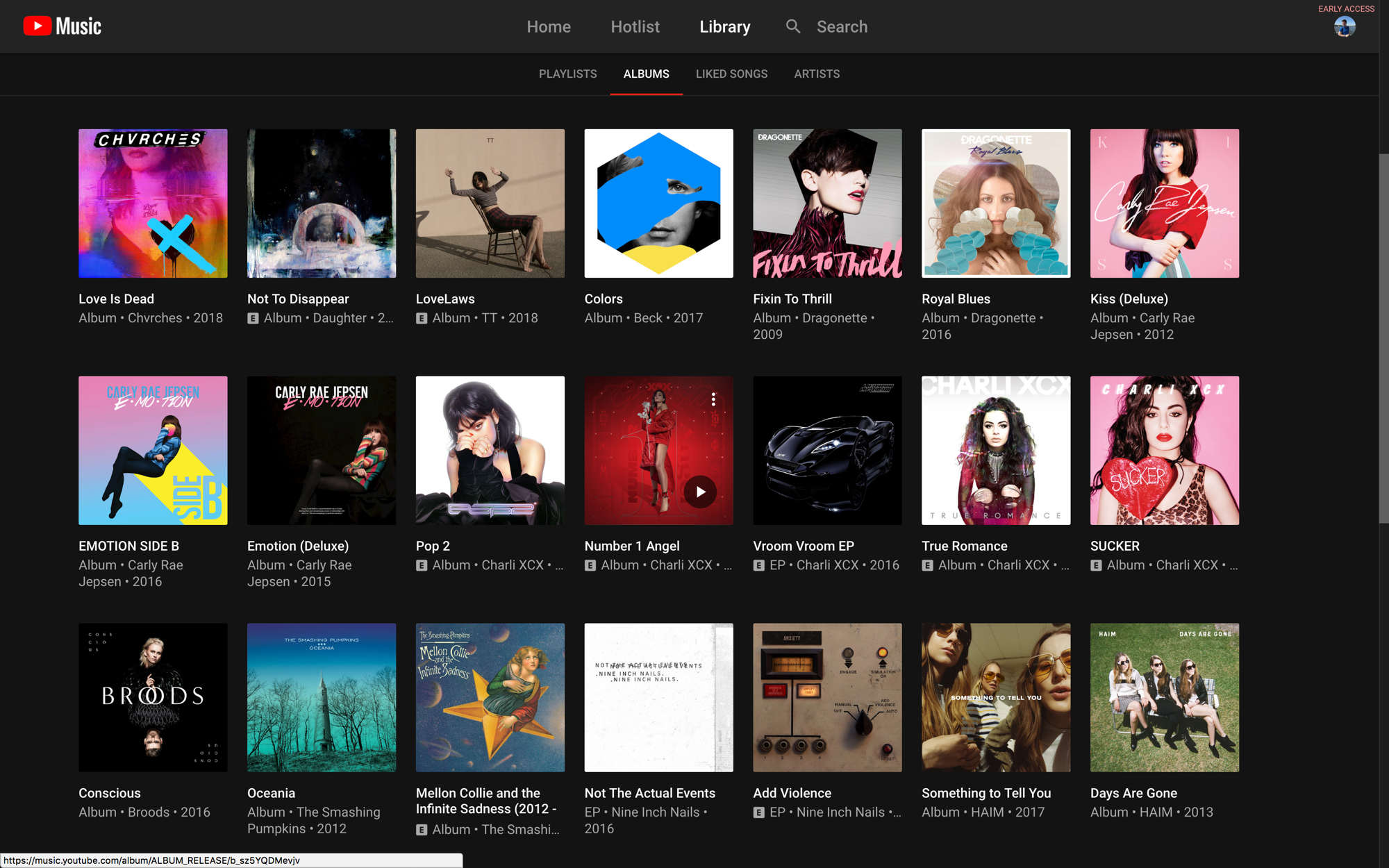Select the ALBUMS tab
Screen dimensions: 1389x868
(x=645, y=73)
